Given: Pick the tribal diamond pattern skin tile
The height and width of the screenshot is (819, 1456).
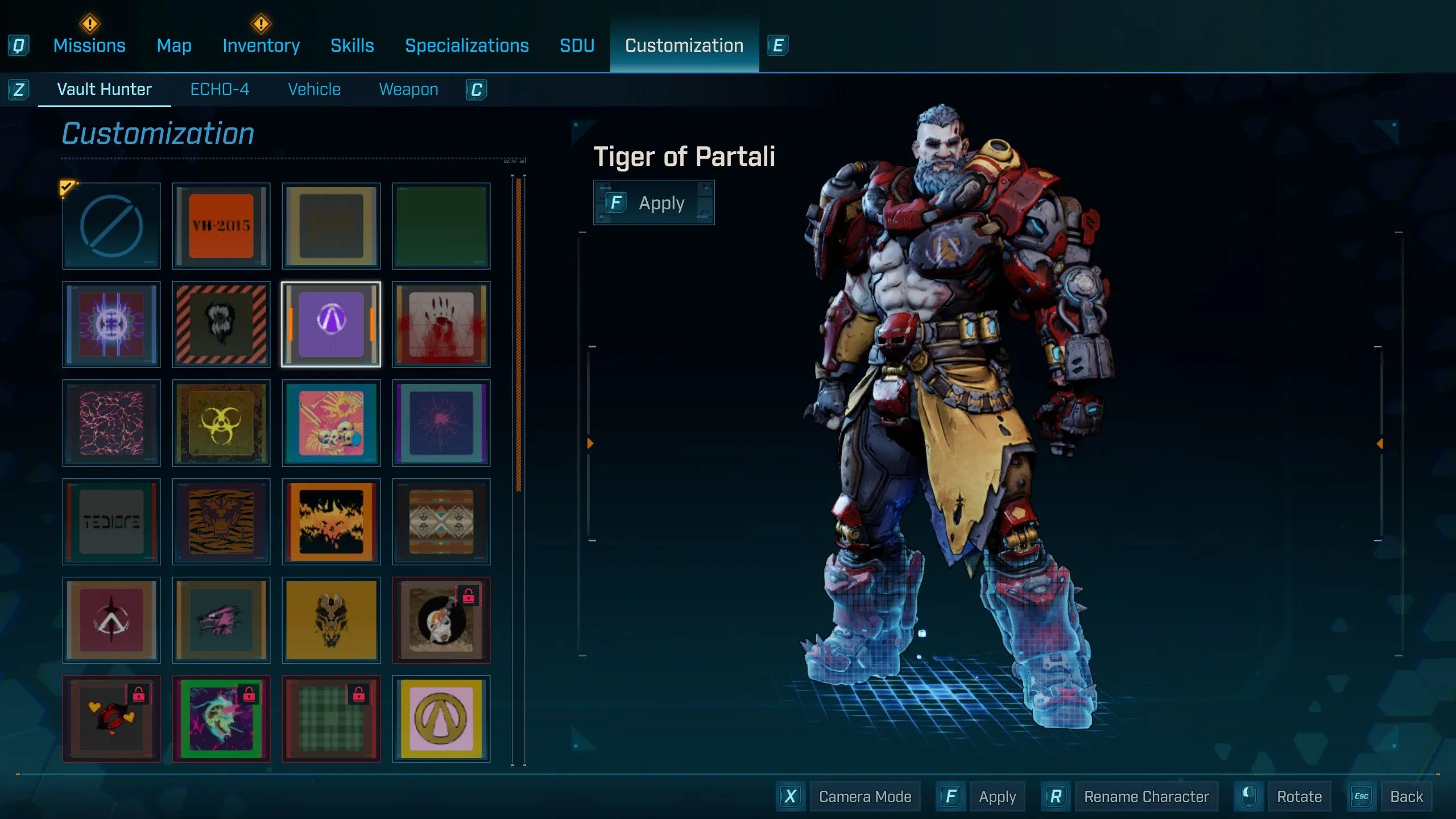Looking at the screenshot, I should (x=441, y=522).
